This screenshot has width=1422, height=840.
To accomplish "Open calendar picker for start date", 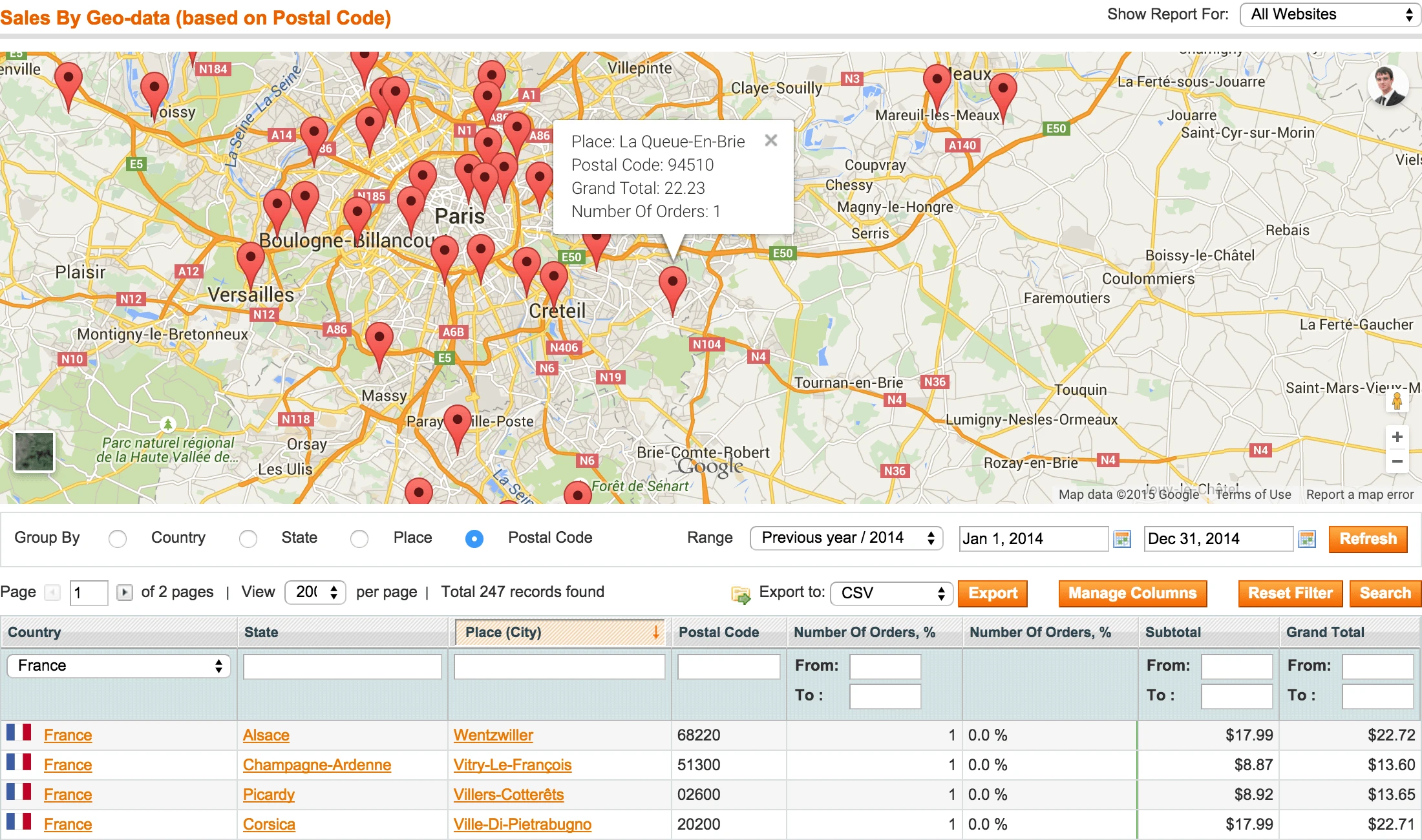I will (x=1122, y=539).
